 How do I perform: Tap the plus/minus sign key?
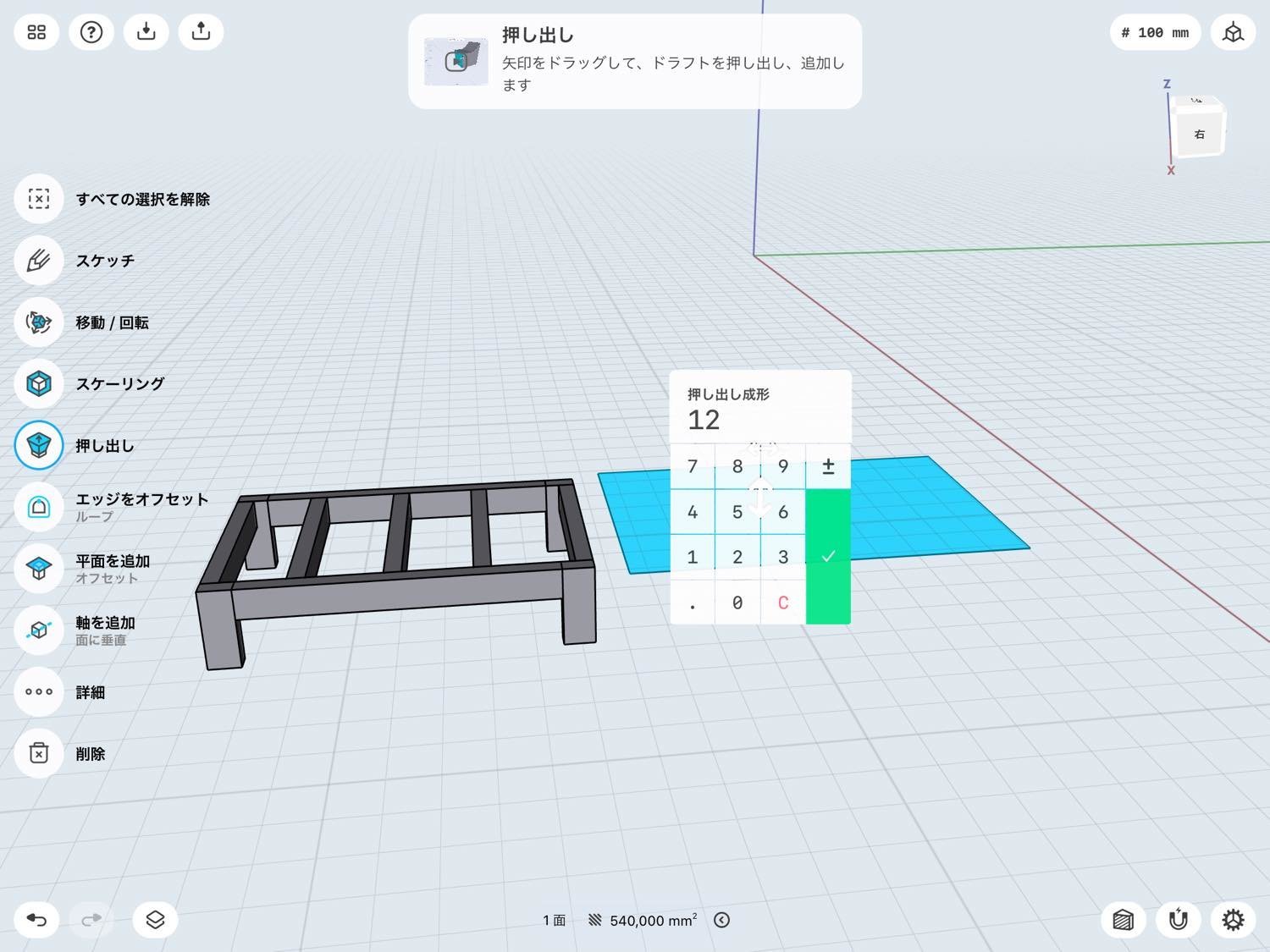pyautogui.click(x=828, y=466)
